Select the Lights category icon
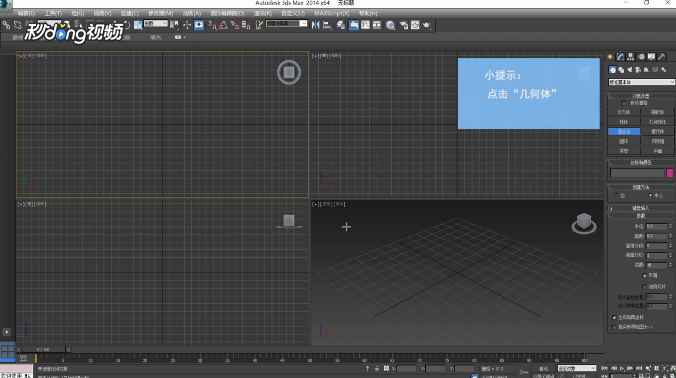This screenshot has height=378, width=676. pos(629,70)
